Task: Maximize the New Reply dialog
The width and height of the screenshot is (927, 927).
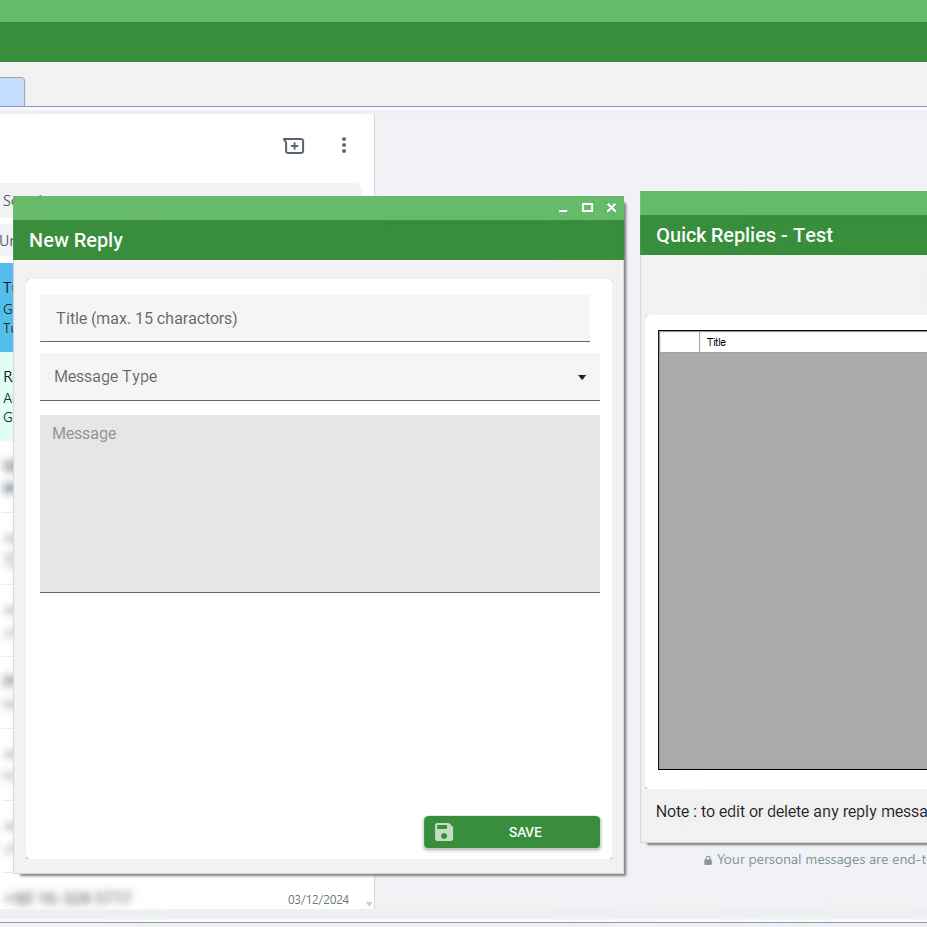Action: click(x=587, y=208)
